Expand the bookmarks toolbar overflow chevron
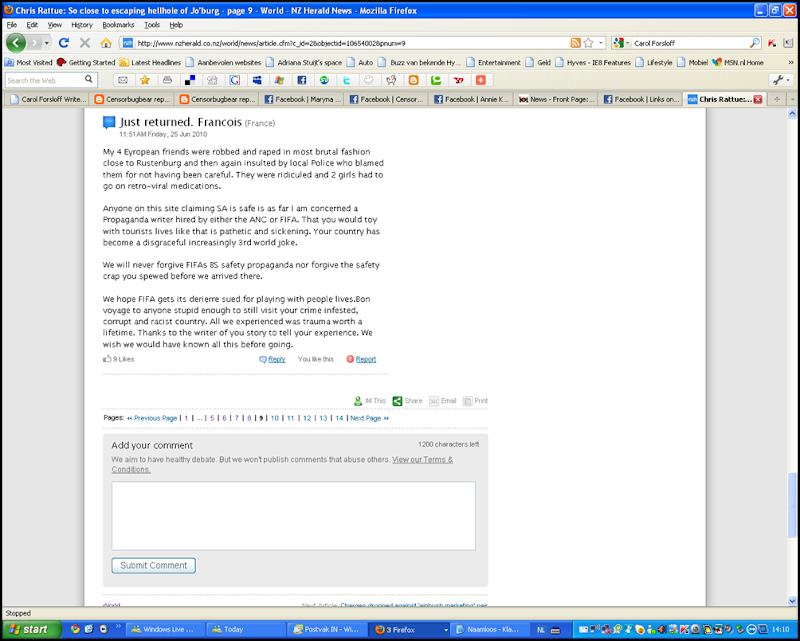This screenshot has height=641, width=800. coord(791,62)
